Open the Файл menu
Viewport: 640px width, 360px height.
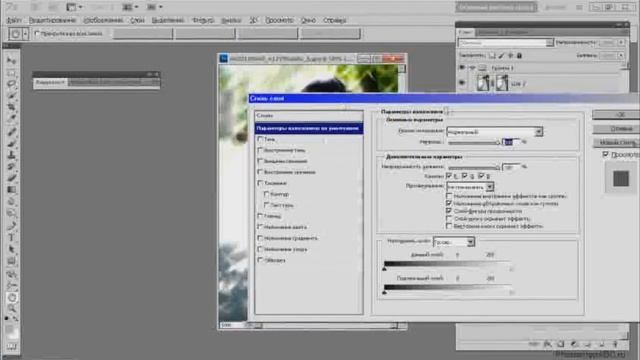(x=14, y=20)
